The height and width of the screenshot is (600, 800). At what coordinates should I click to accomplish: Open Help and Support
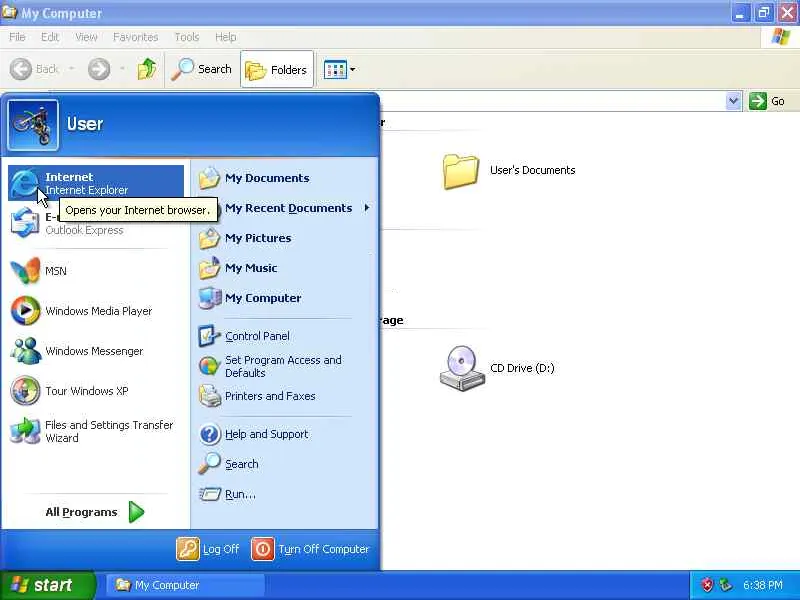pos(284,434)
